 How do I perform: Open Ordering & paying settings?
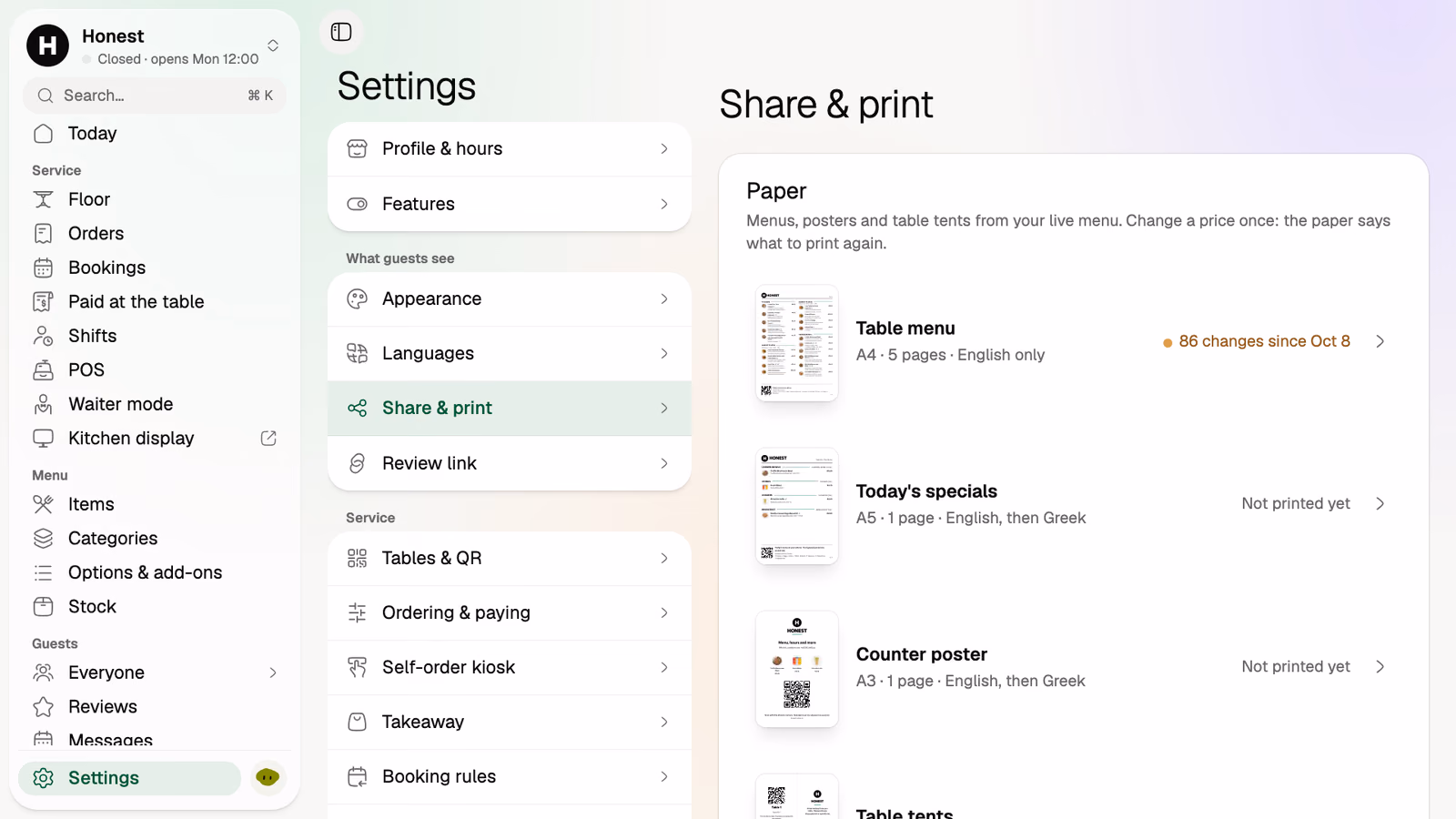coord(510,612)
